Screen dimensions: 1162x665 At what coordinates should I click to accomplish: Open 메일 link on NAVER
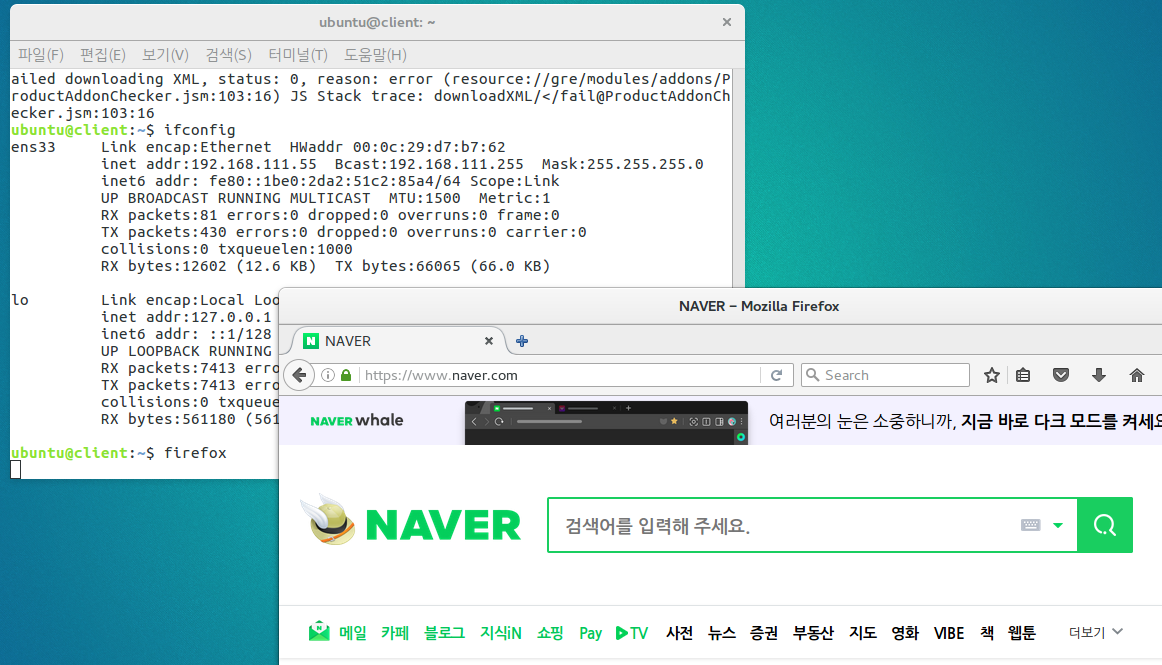coord(353,632)
